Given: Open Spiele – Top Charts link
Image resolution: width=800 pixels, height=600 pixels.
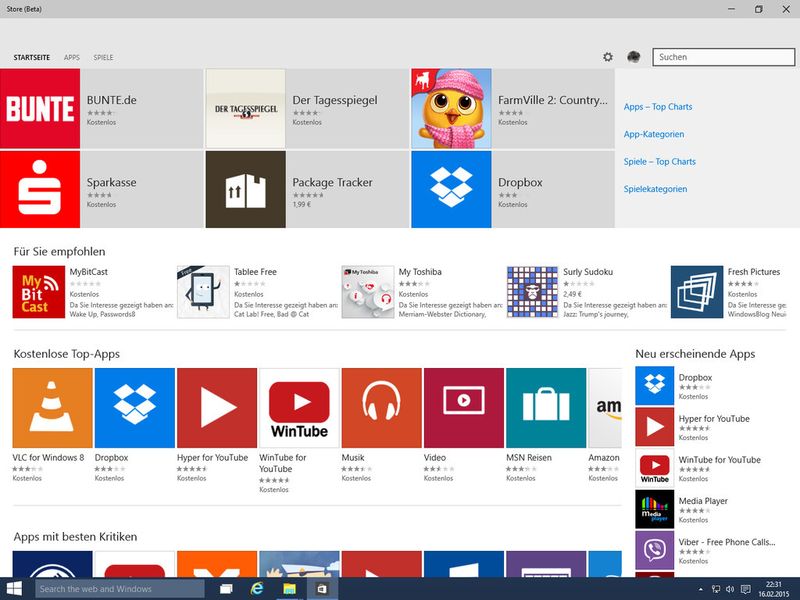Looking at the screenshot, I should pyautogui.click(x=659, y=162).
